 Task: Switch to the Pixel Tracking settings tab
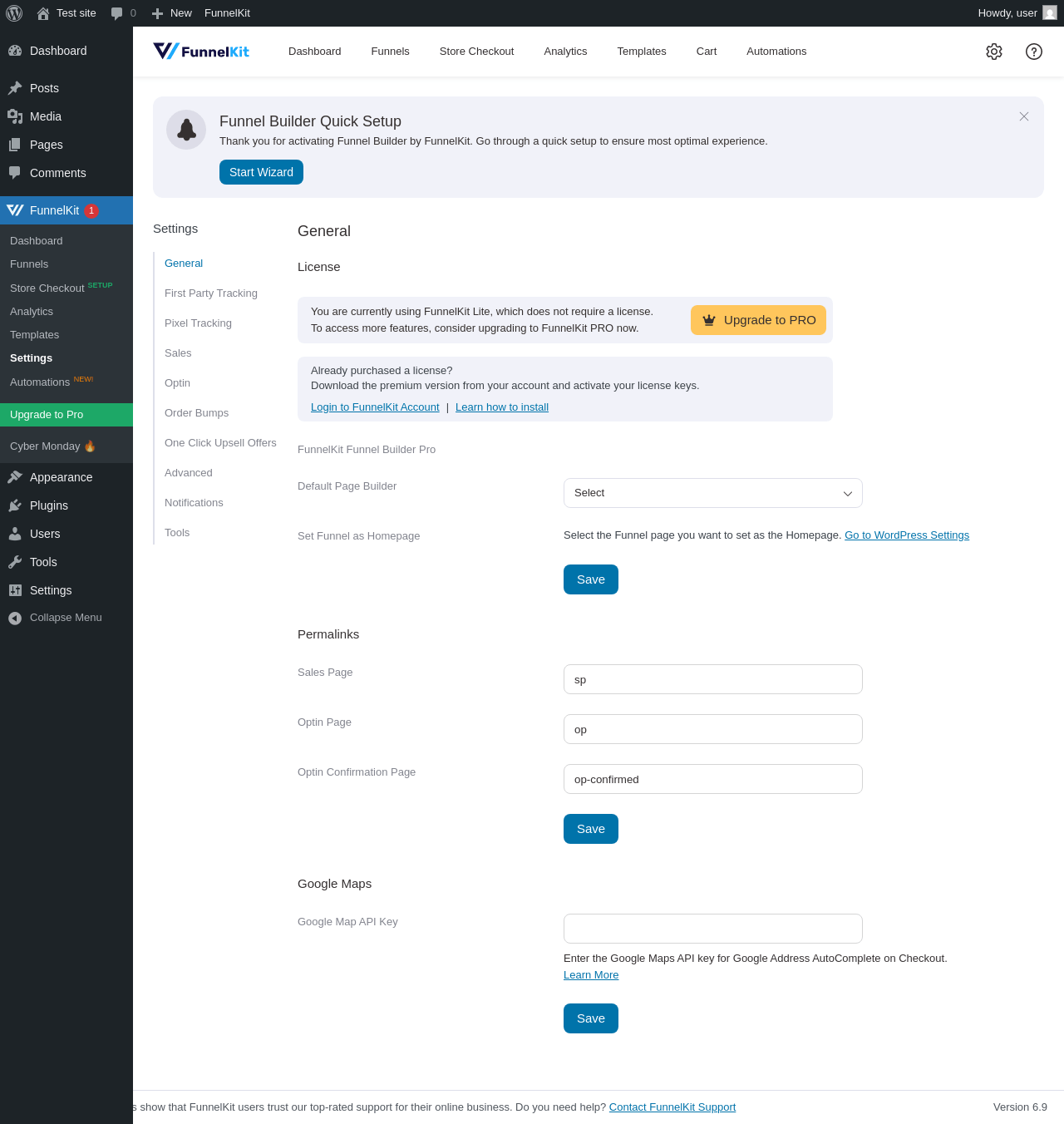click(198, 323)
